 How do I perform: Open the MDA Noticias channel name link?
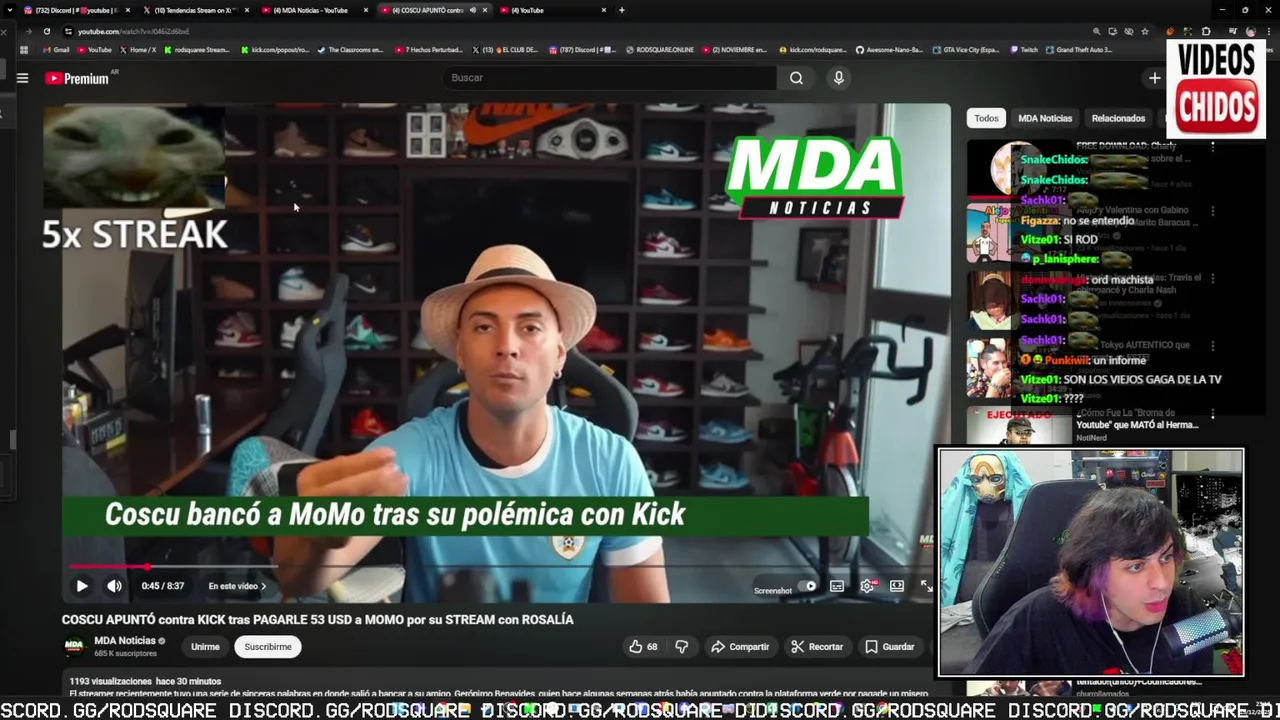click(x=125, y=641)
